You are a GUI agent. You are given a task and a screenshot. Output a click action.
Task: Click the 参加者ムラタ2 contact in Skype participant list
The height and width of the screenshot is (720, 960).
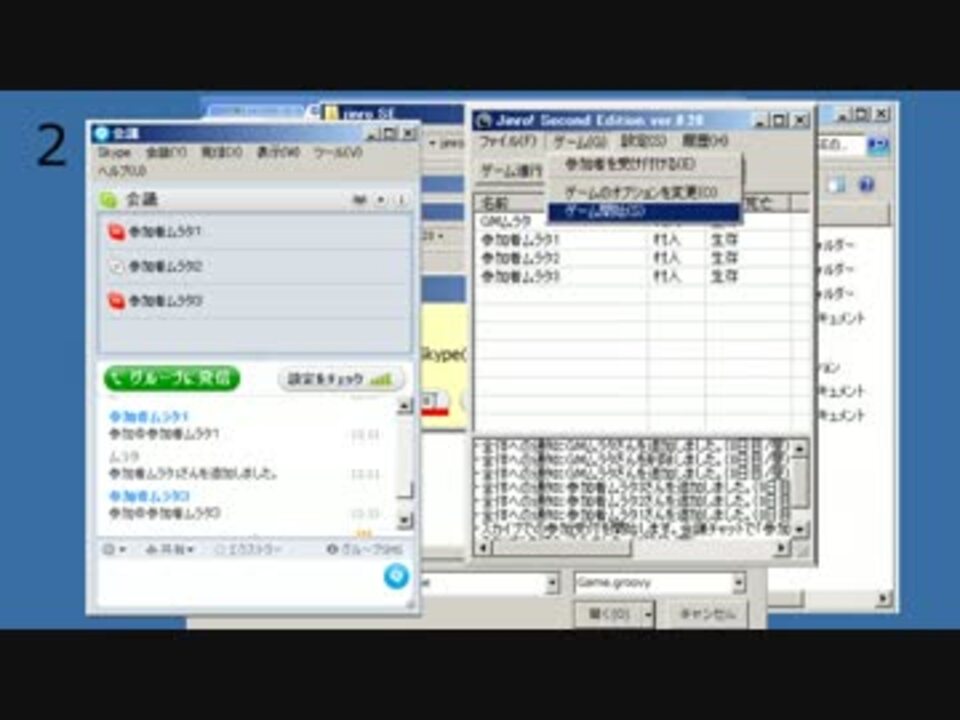tap(255, 266)
